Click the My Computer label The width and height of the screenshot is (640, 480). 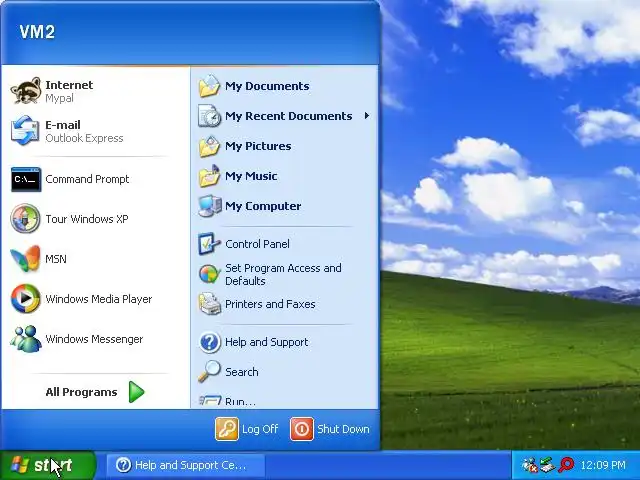(263, 206)
